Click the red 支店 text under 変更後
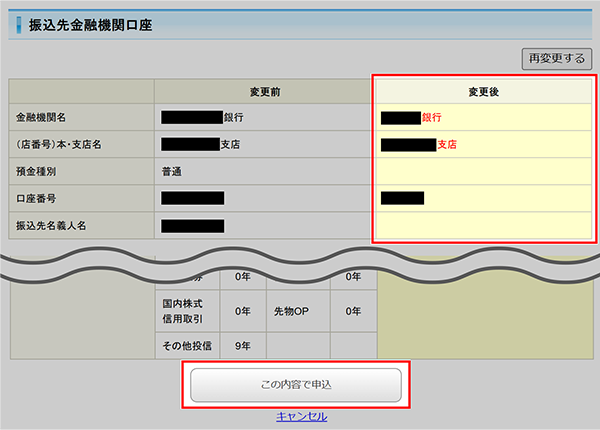The height and width of the screenshot is (430, 600). click(x=447, y=144)
